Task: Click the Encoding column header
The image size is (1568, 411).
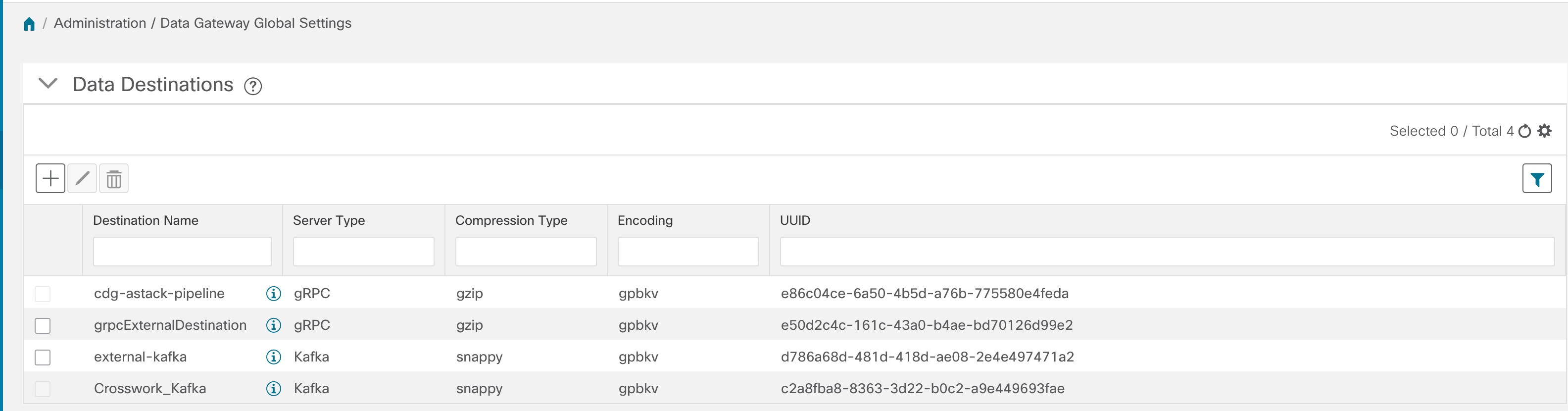Action: click(x=645, y=220)
